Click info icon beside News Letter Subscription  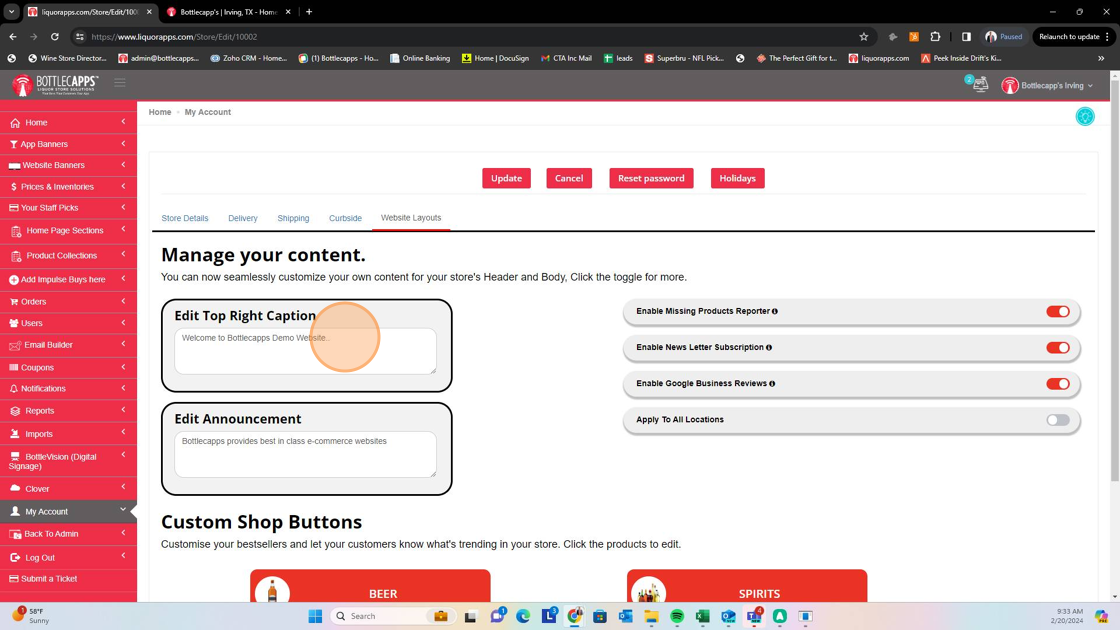click(x=769, y=348)
